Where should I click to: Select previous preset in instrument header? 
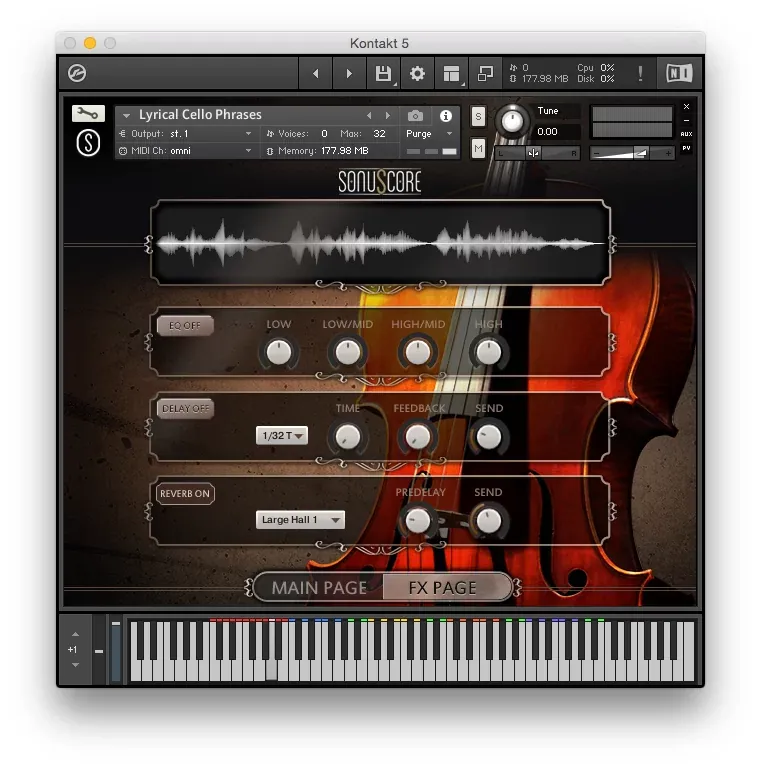[x=369, y=116]
